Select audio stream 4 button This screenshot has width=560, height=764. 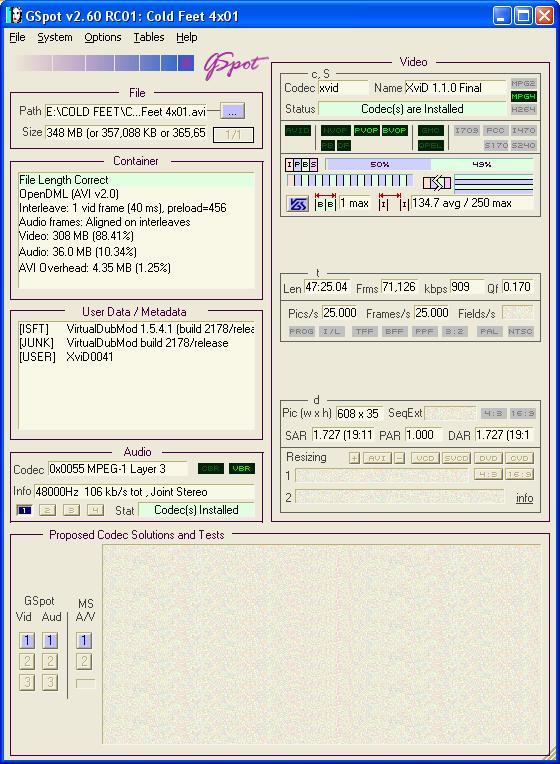(x=96, y=510)
